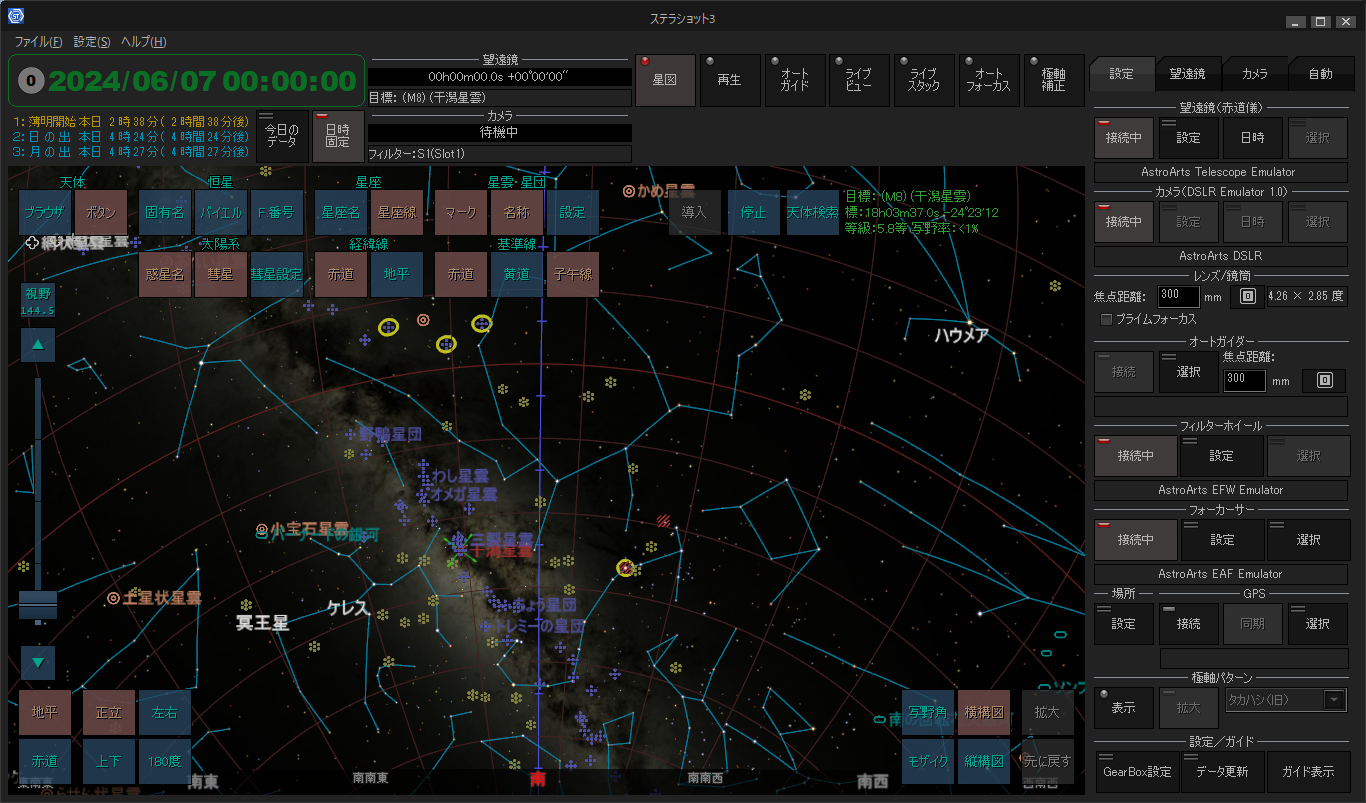Image resolution: width=1366 pixels, height=803 pixels.
Task: Hide 惑星名 planet names
Action: [x=165, y=274]
